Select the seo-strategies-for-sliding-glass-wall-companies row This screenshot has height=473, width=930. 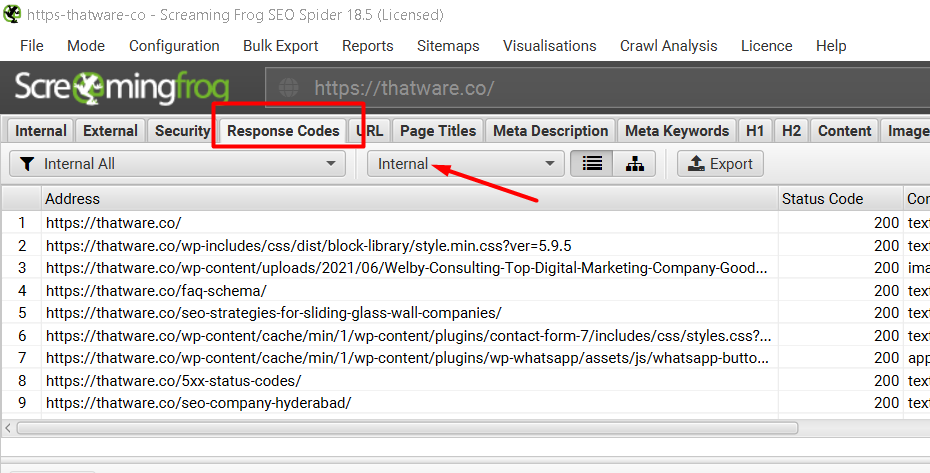tap(409, 313)
